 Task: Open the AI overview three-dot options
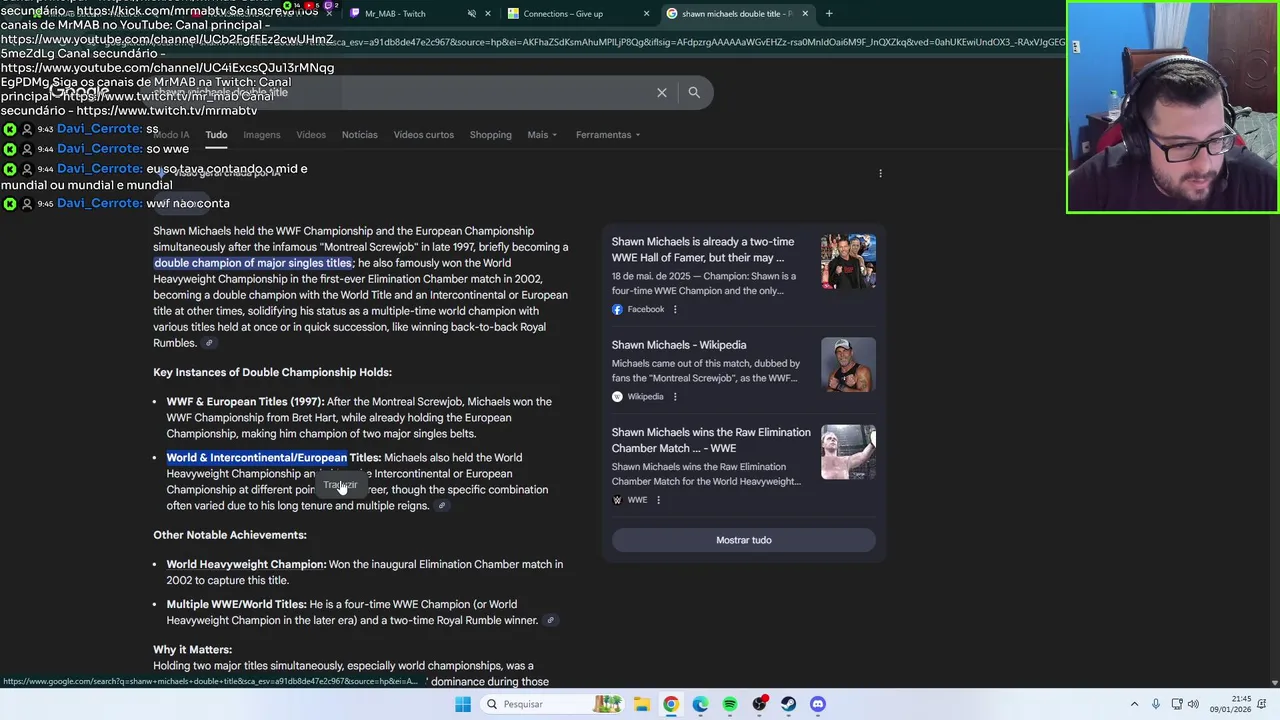(880, 174)
